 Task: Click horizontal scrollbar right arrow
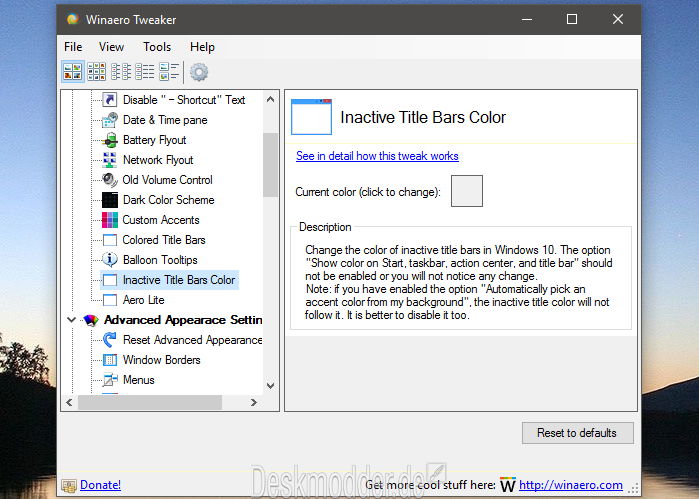pos(254,402)
